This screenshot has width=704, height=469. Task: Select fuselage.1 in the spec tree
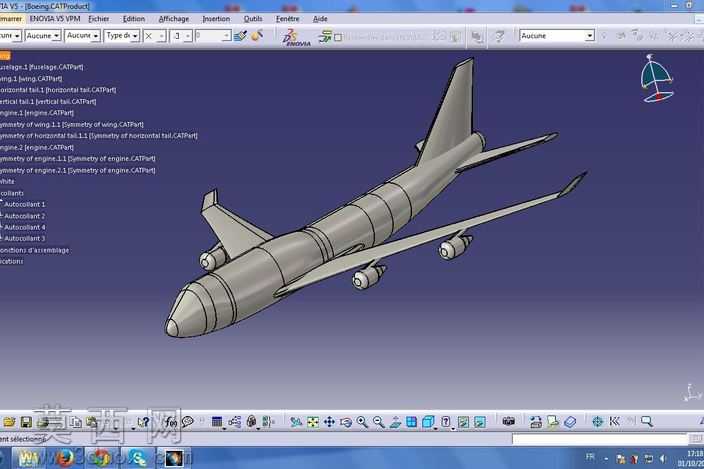42,67
